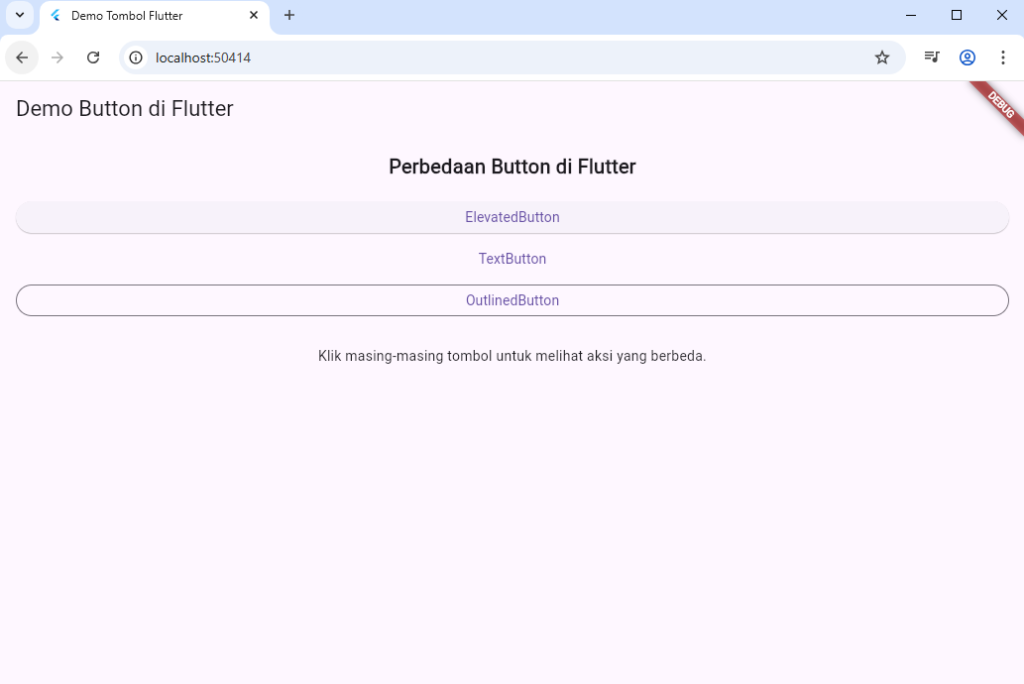Click the back navigation arrow
Viewport: 1024px width, 684px height.
21,57
